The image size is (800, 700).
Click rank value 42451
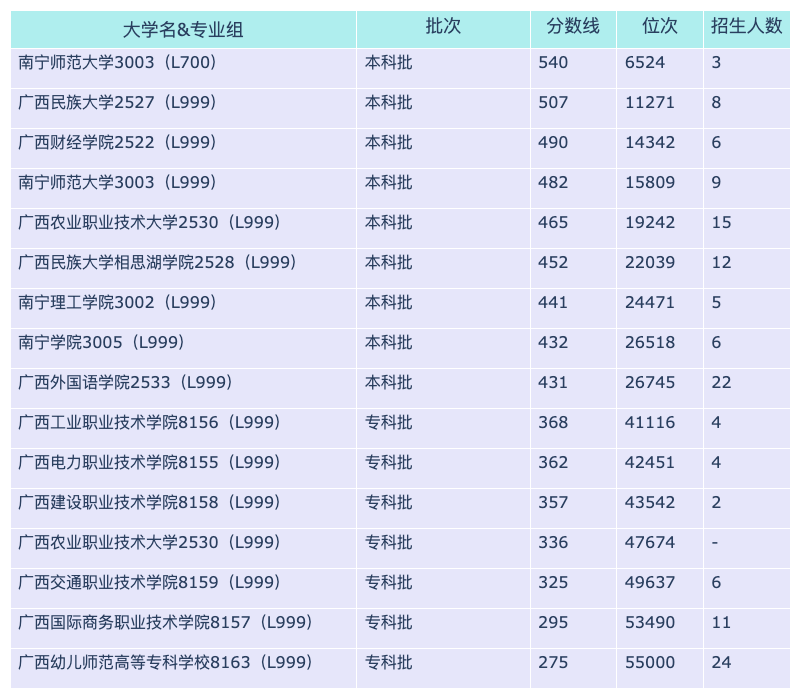click(x=650, y=462)
